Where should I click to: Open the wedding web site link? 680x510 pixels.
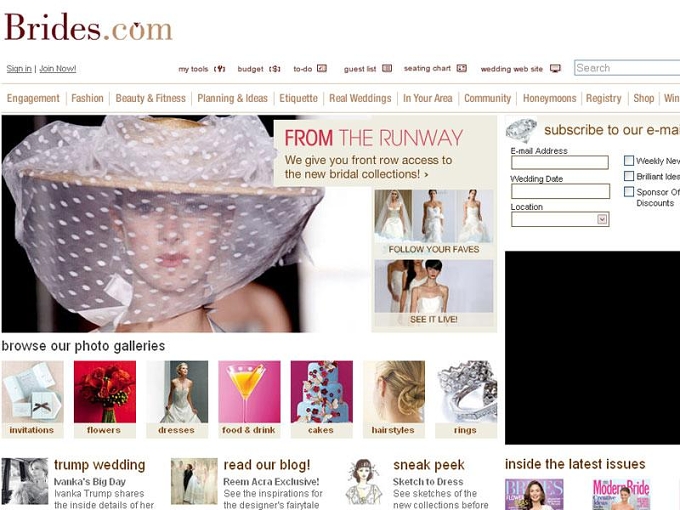[512, 69]
